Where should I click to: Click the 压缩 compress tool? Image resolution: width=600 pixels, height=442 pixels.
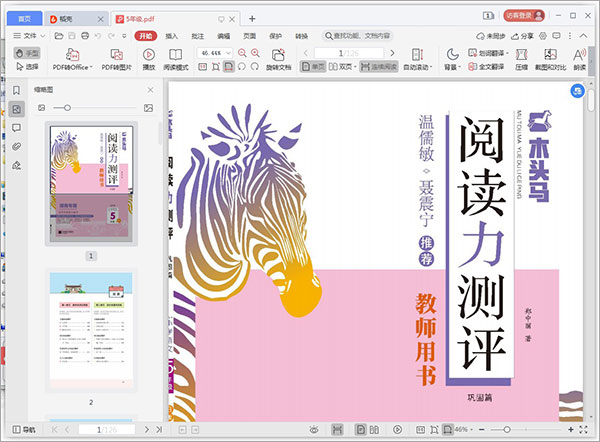[523, 58]
